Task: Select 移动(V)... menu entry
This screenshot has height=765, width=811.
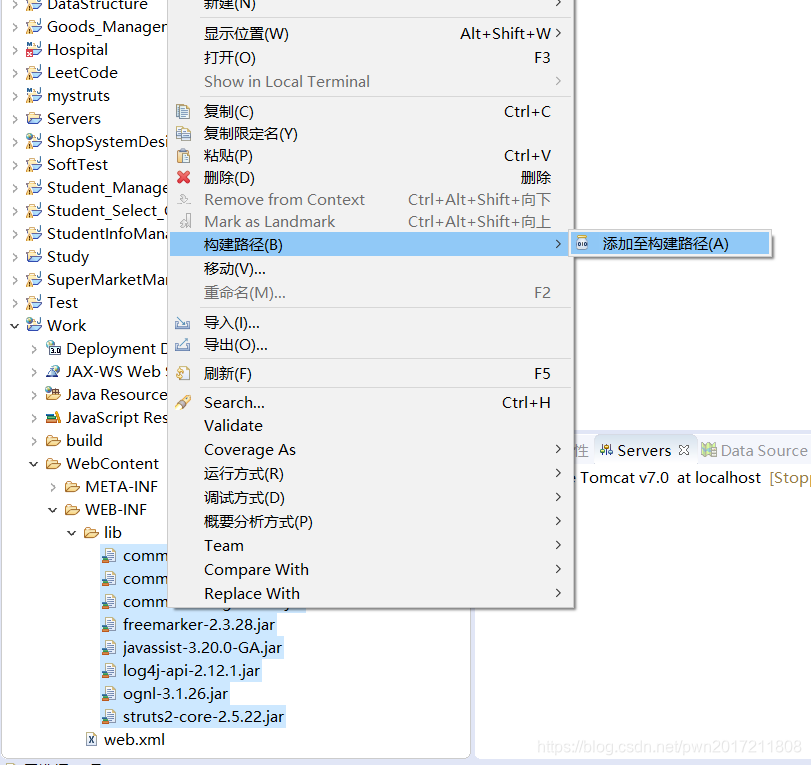Action: coord(371,268)
